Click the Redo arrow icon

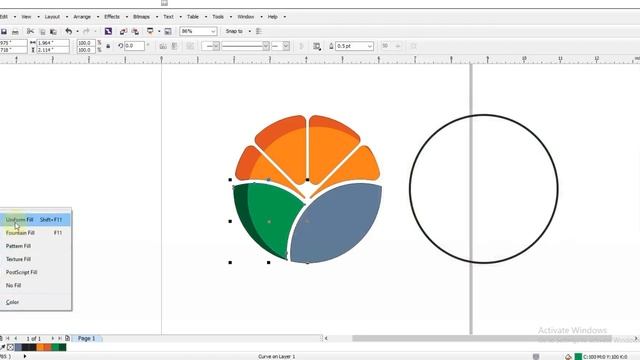(86, 31)
